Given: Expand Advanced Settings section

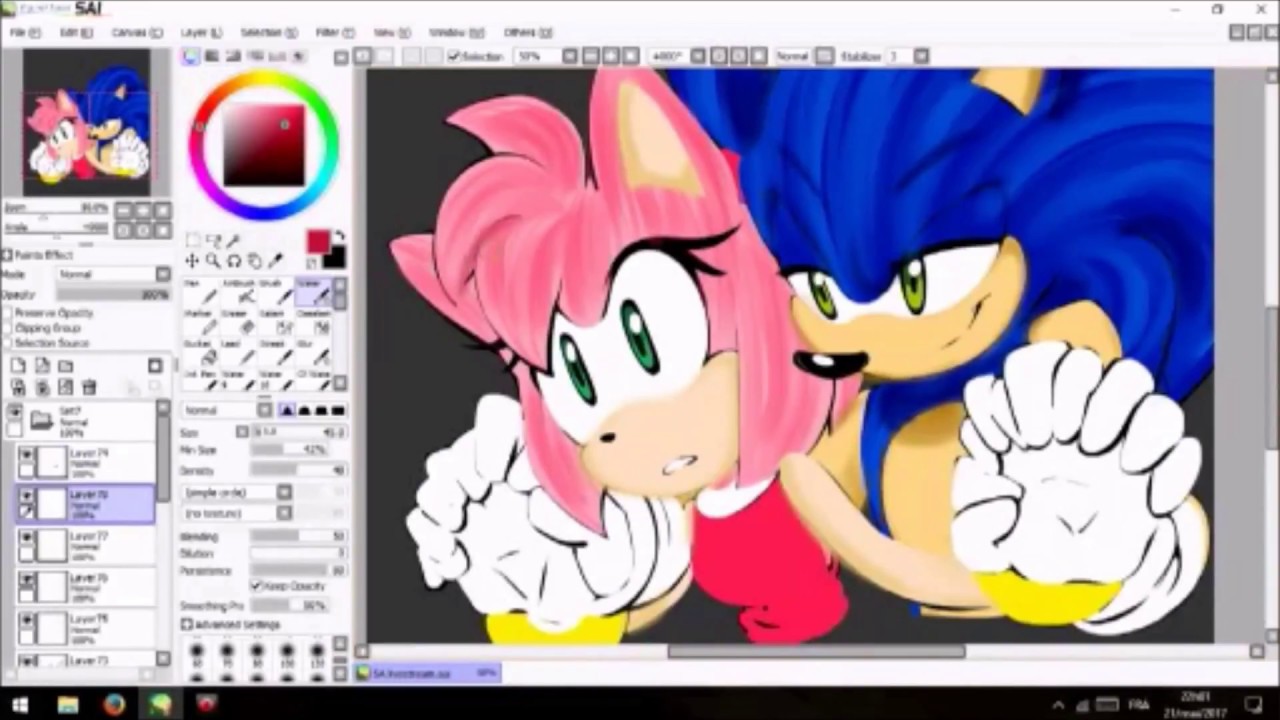Looking at the screenshot, I should 187,625.
